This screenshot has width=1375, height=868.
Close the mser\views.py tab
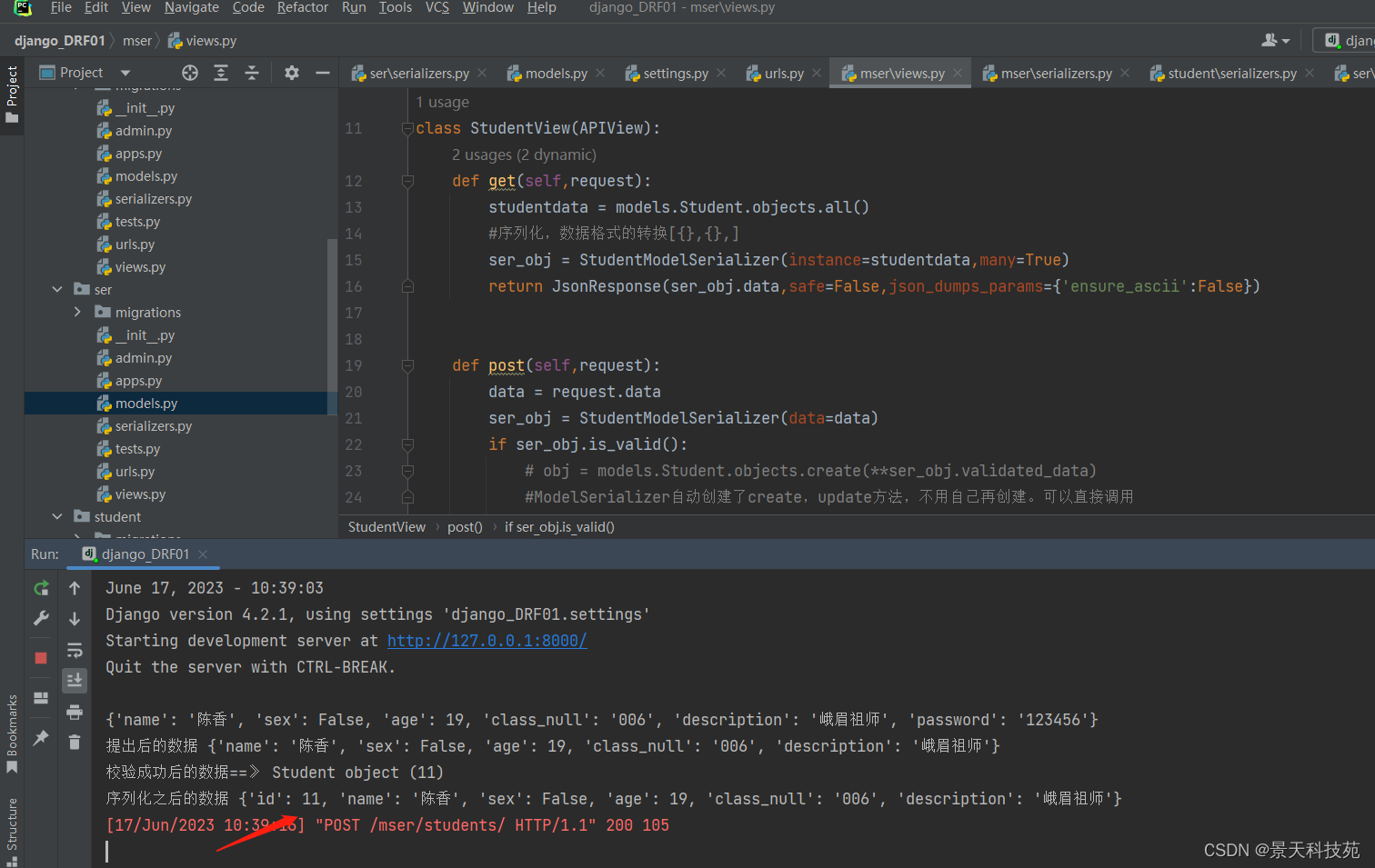click(958, 73)
